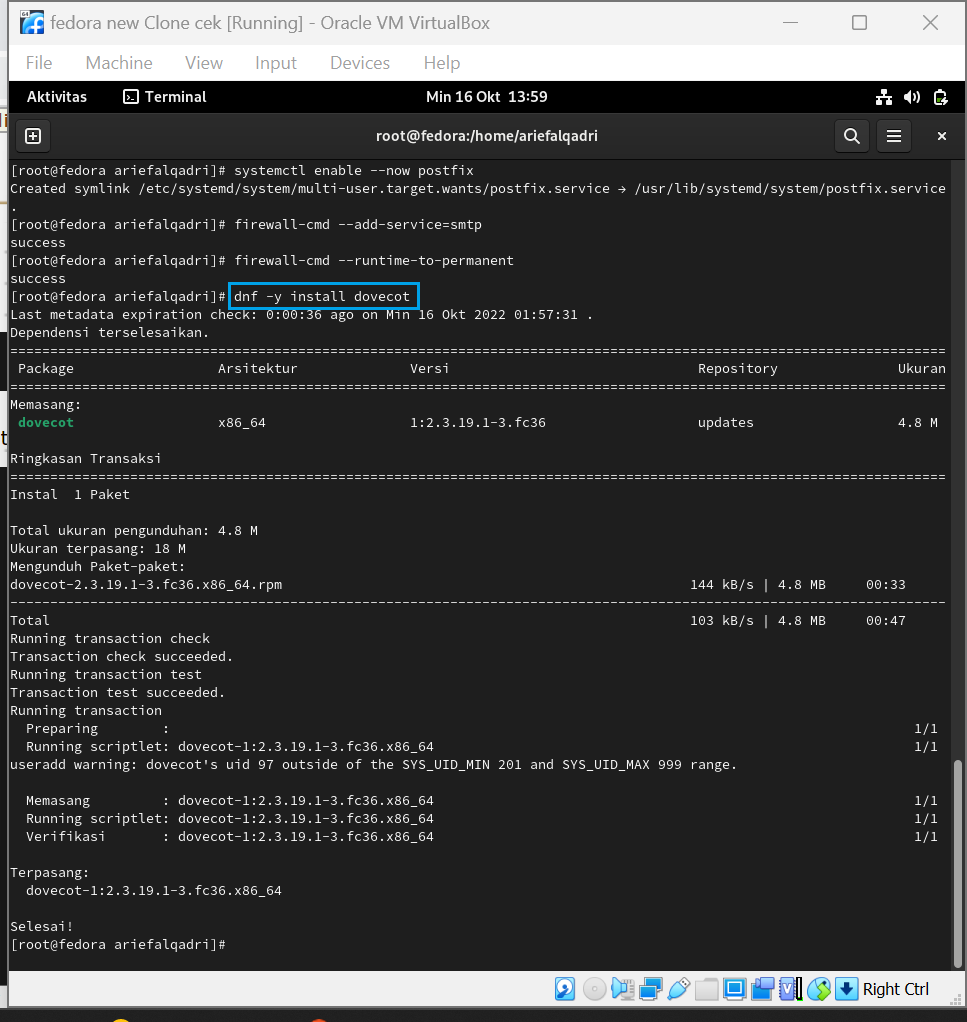This screenshot has height=1022, width=967.
Task: Open the Machine menu
Action: [119, 63]
